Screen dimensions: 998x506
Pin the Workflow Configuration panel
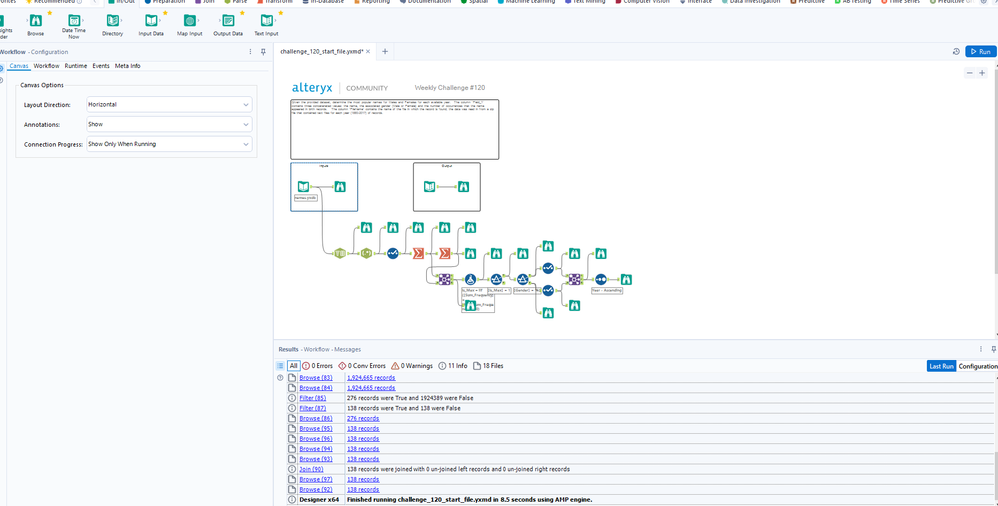pyautogui.click(x=264, y=52)
